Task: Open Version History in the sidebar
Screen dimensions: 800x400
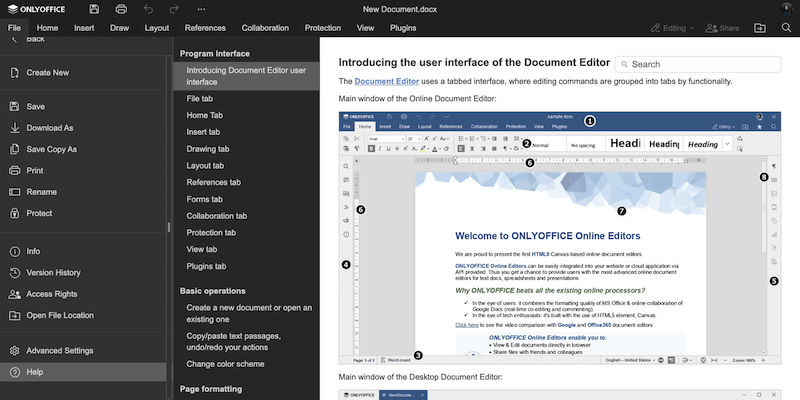Action: click(53, 272)
